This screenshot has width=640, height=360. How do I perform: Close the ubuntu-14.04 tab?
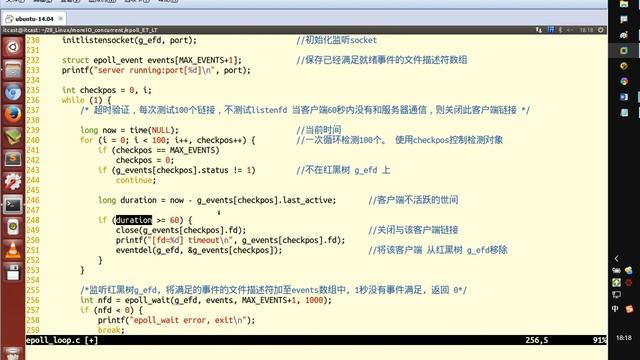tap(60, 19)
